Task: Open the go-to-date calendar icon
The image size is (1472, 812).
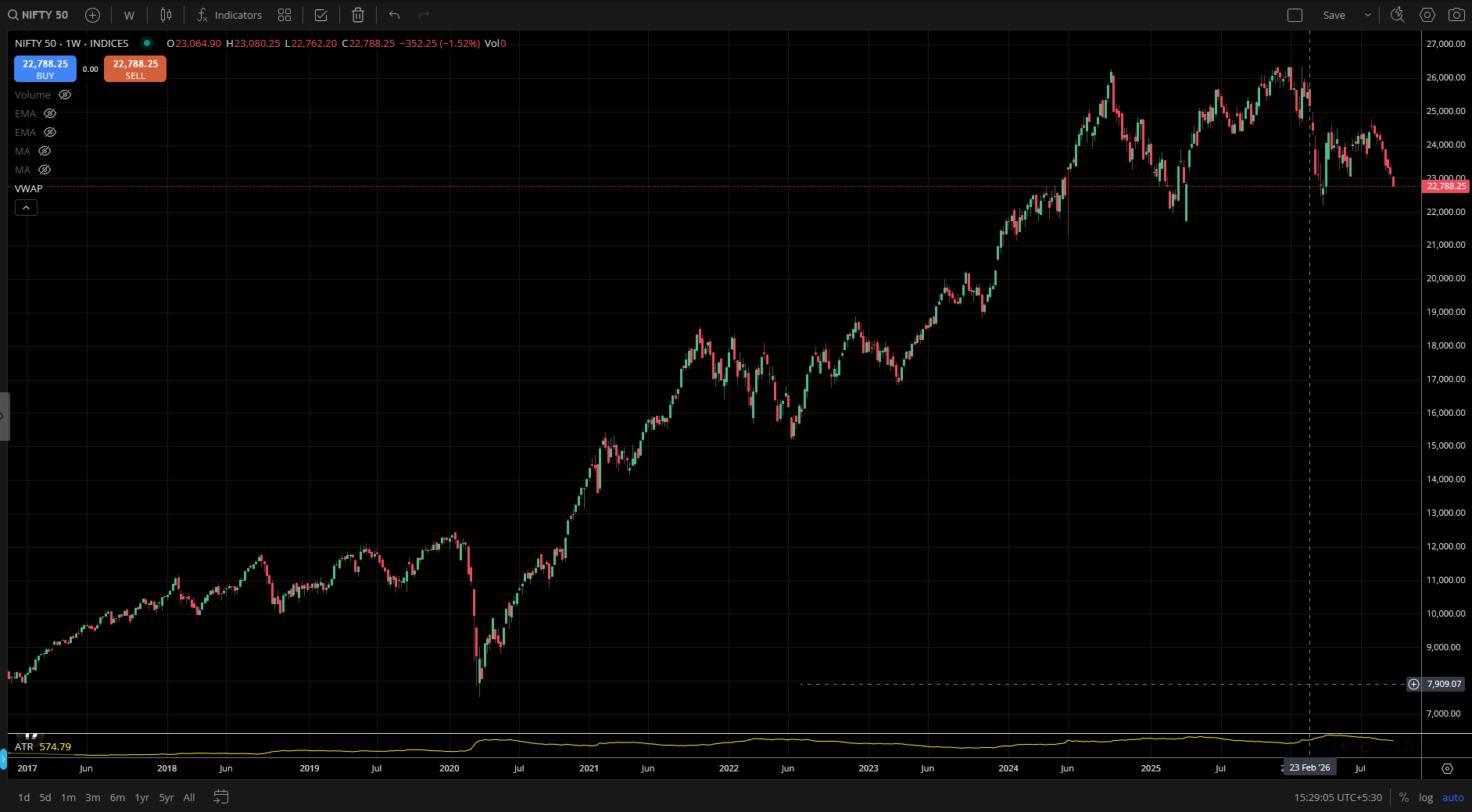Action: 221,797
